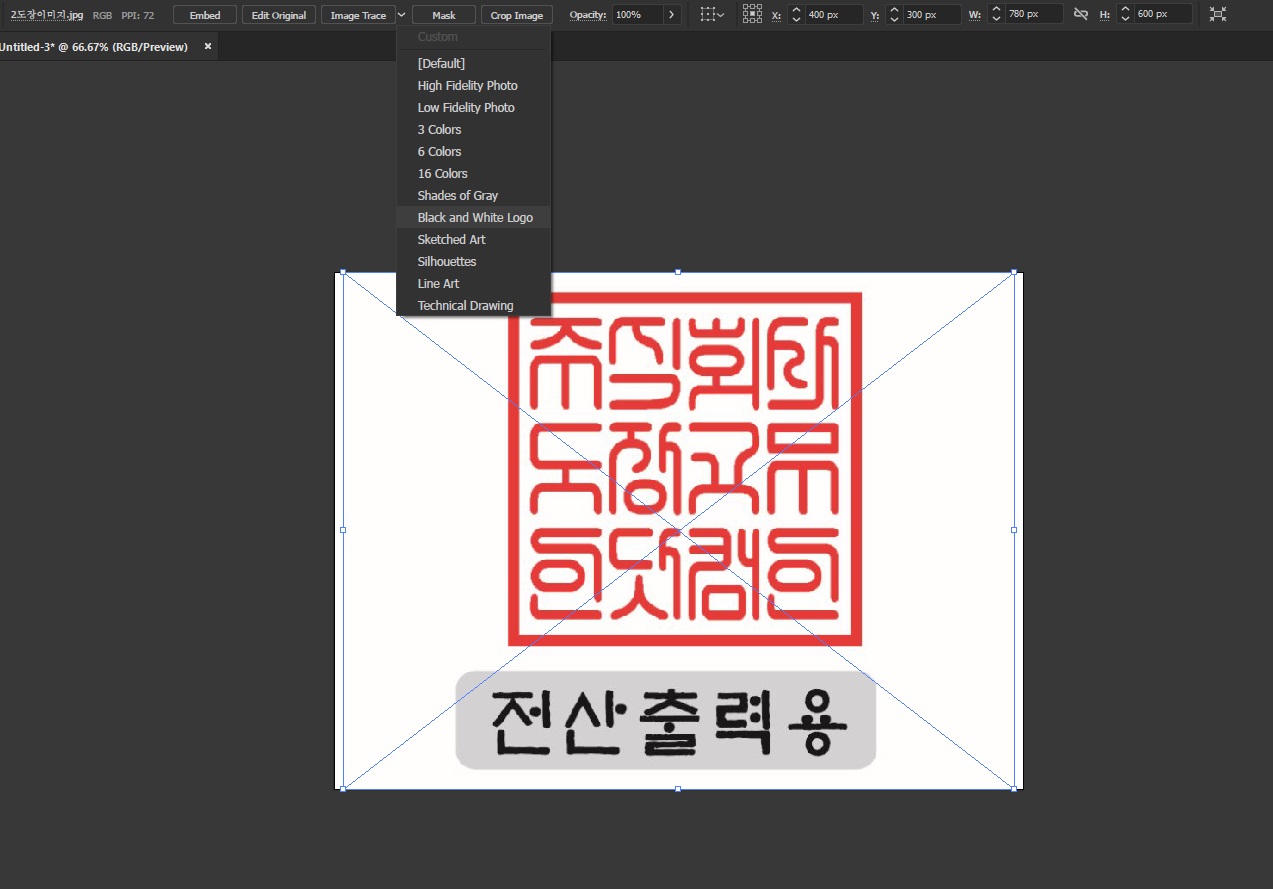Click the linked file name 2도장이미지.jpg
This screenshot has width=1273, height=889.
tap(47, 15)
